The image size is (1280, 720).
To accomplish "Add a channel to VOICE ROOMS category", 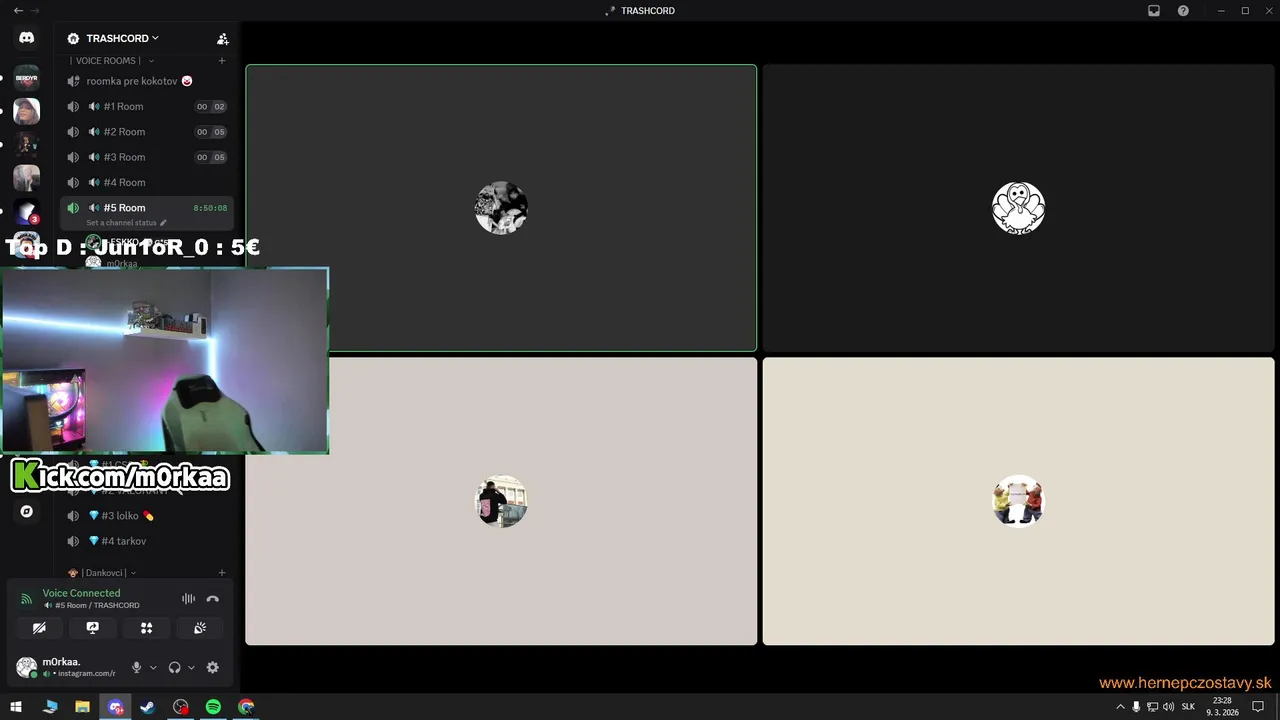I will coord(222,61).
